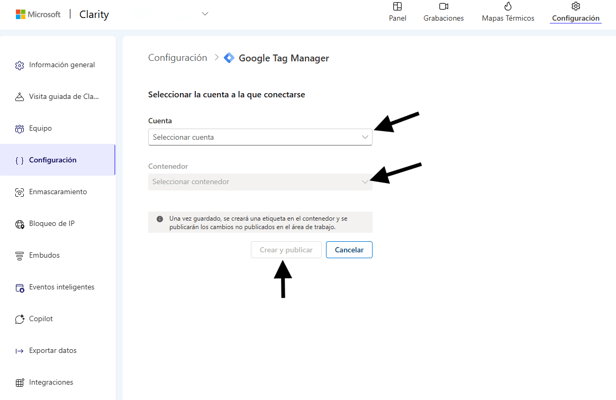Click the chevron of the Cuenta dropdown
This screenshot has height=400, width=616.
pos(365,137)
